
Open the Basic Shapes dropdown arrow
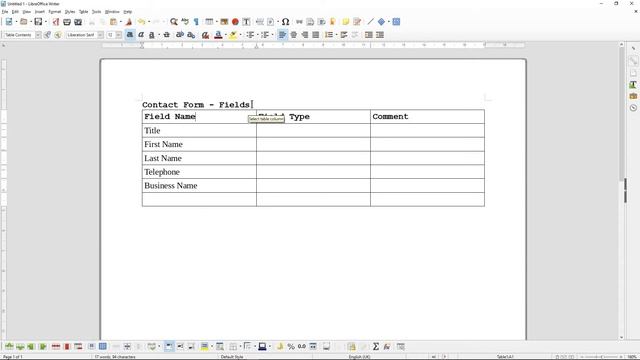389,22
